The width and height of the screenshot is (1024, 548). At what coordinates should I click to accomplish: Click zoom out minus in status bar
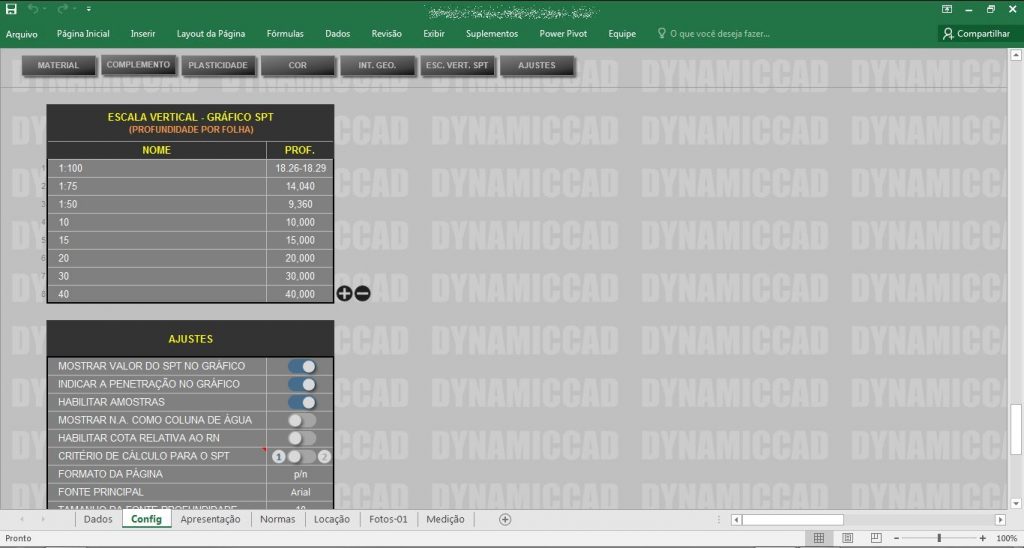click(x=896, y=538)
